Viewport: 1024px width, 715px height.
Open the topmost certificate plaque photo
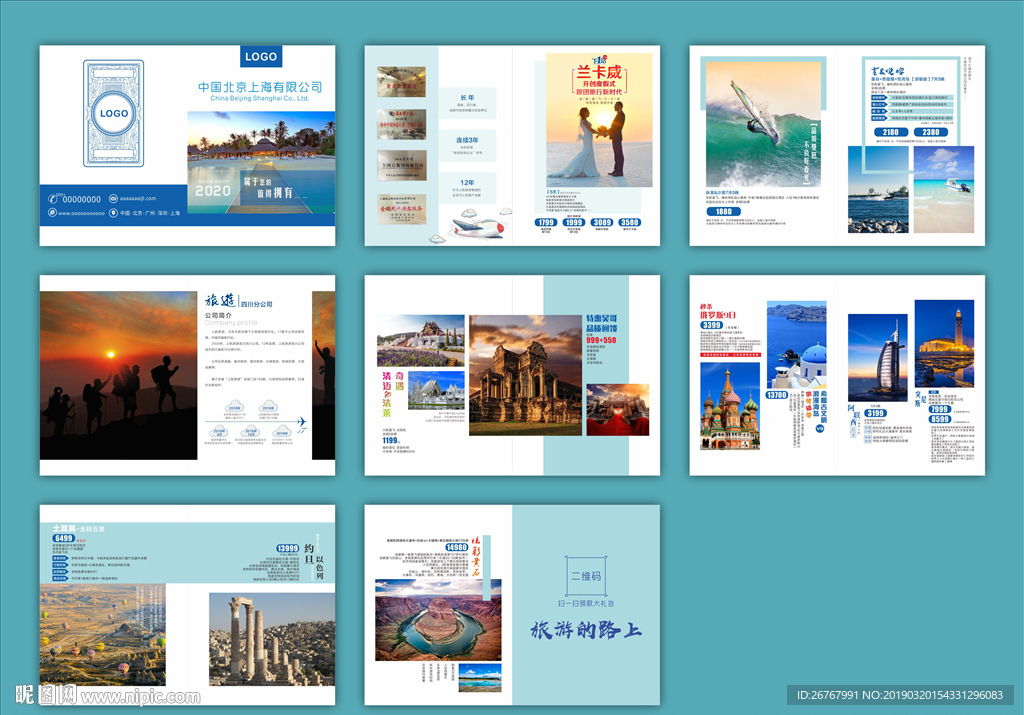[402, 82]
